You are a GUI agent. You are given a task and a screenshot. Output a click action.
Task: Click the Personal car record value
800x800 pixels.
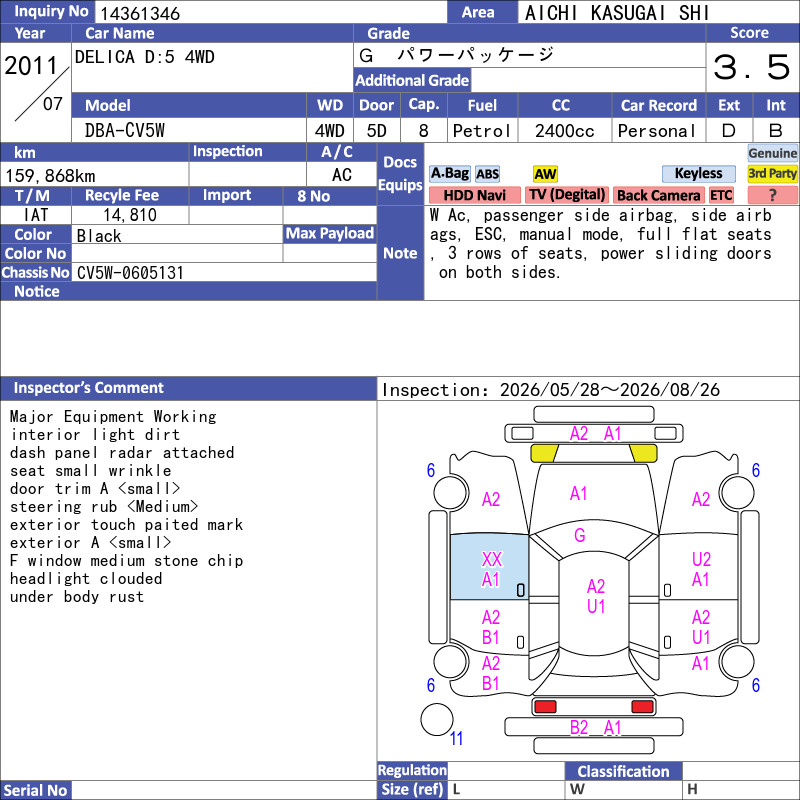pos(657,131)
